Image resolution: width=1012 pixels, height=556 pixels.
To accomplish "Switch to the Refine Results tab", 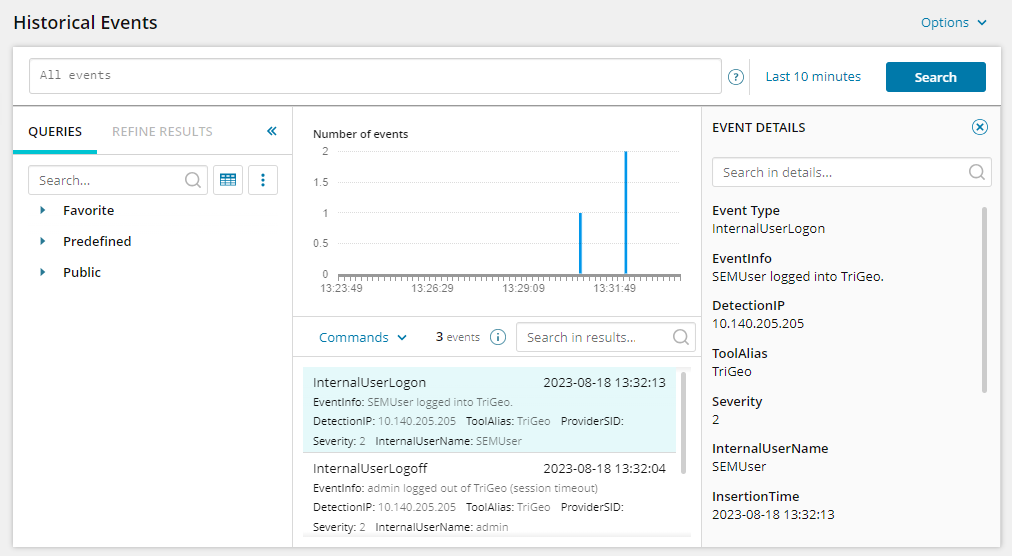I will click(x=162, y=131).
